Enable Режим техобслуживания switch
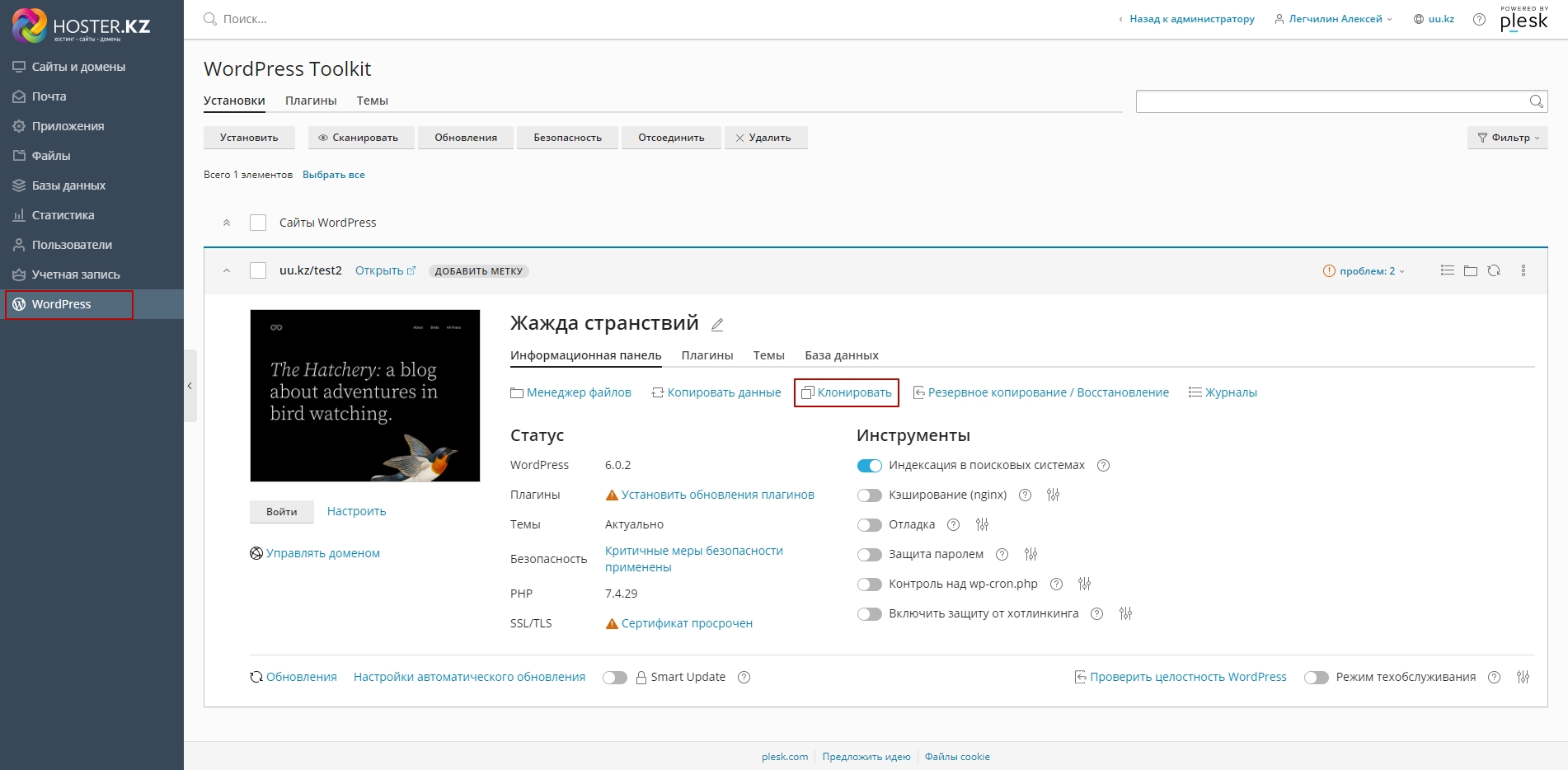Screen dimensions: 1568x770 1316,678
